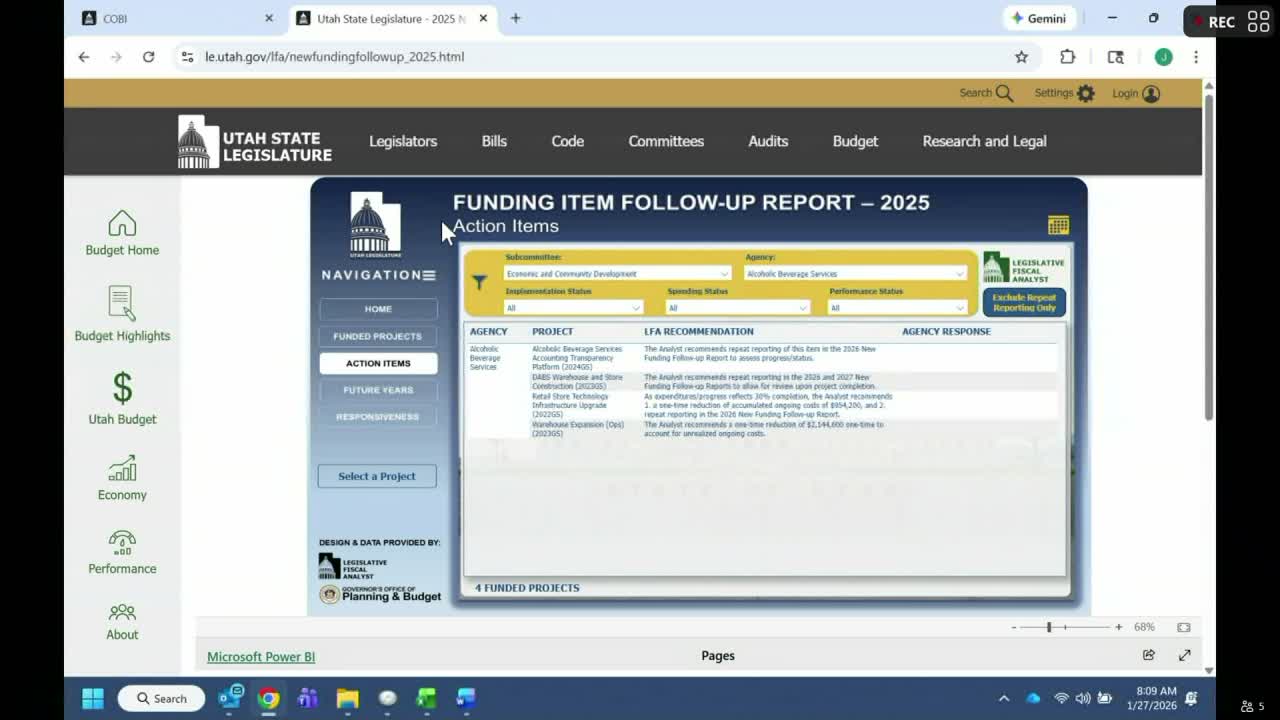Expand the Agency dropdown
This screenshot has width=1280, height=720.
pyautogui.click(x=856, y=274)
